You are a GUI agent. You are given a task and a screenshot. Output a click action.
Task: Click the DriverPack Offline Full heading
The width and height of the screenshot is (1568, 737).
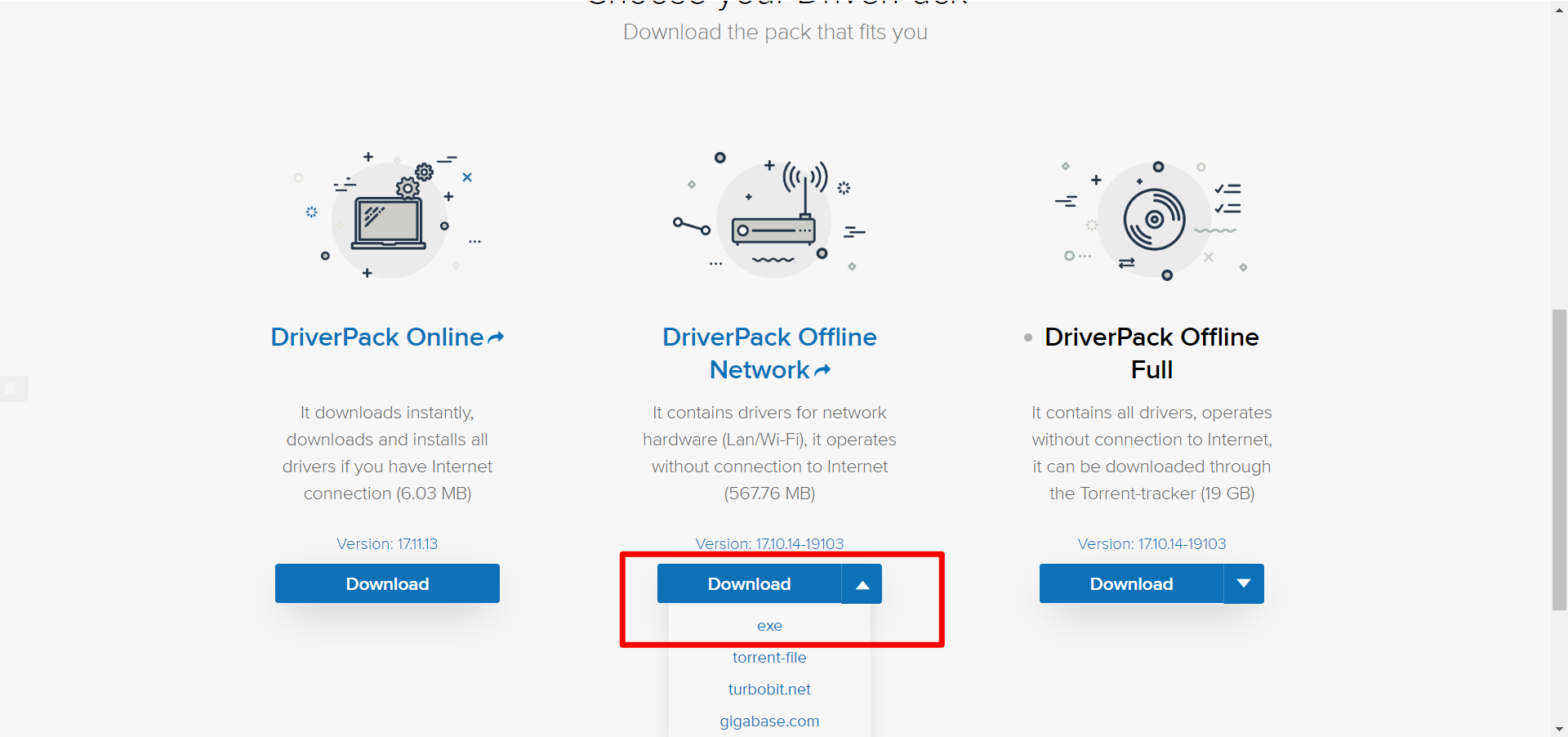click(1151, 353)
